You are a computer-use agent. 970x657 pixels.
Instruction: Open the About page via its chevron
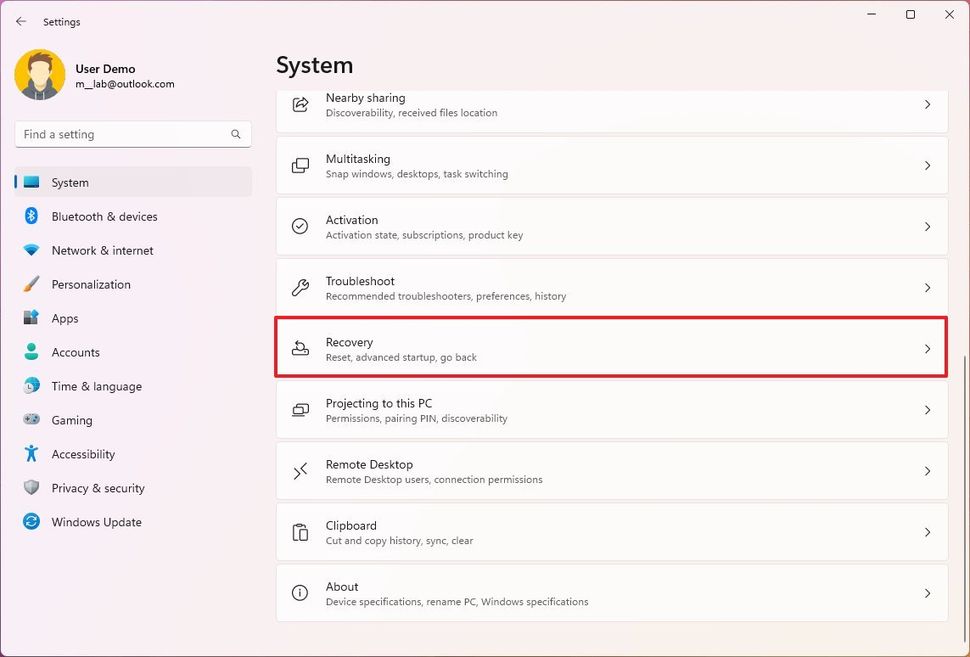[927, 592]
